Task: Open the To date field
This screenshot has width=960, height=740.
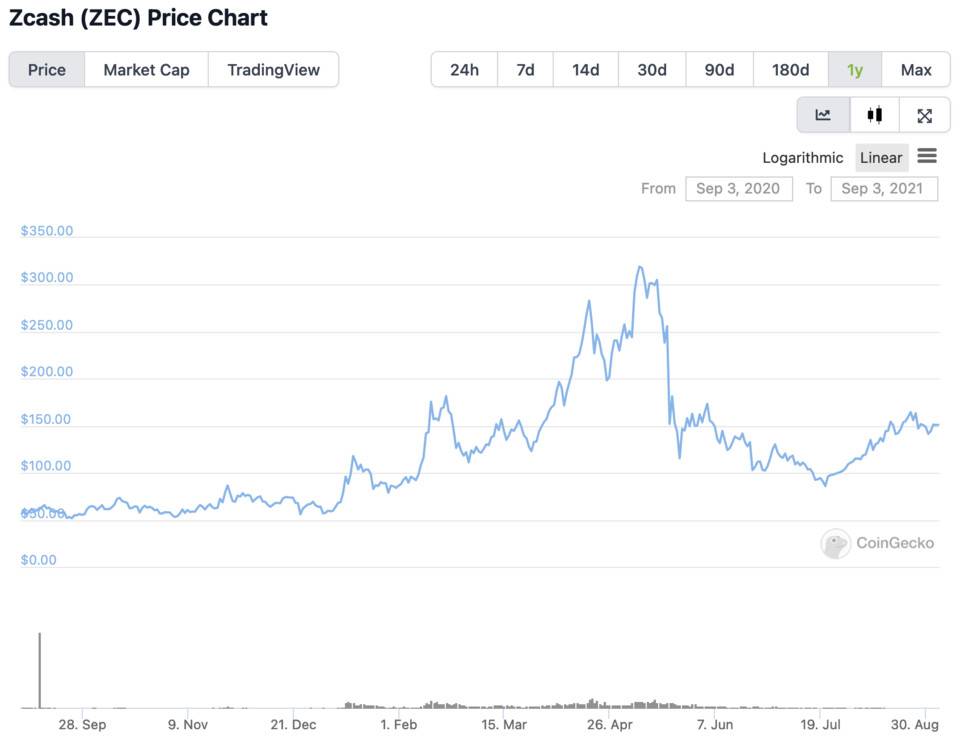Action: tap(884, 189)
